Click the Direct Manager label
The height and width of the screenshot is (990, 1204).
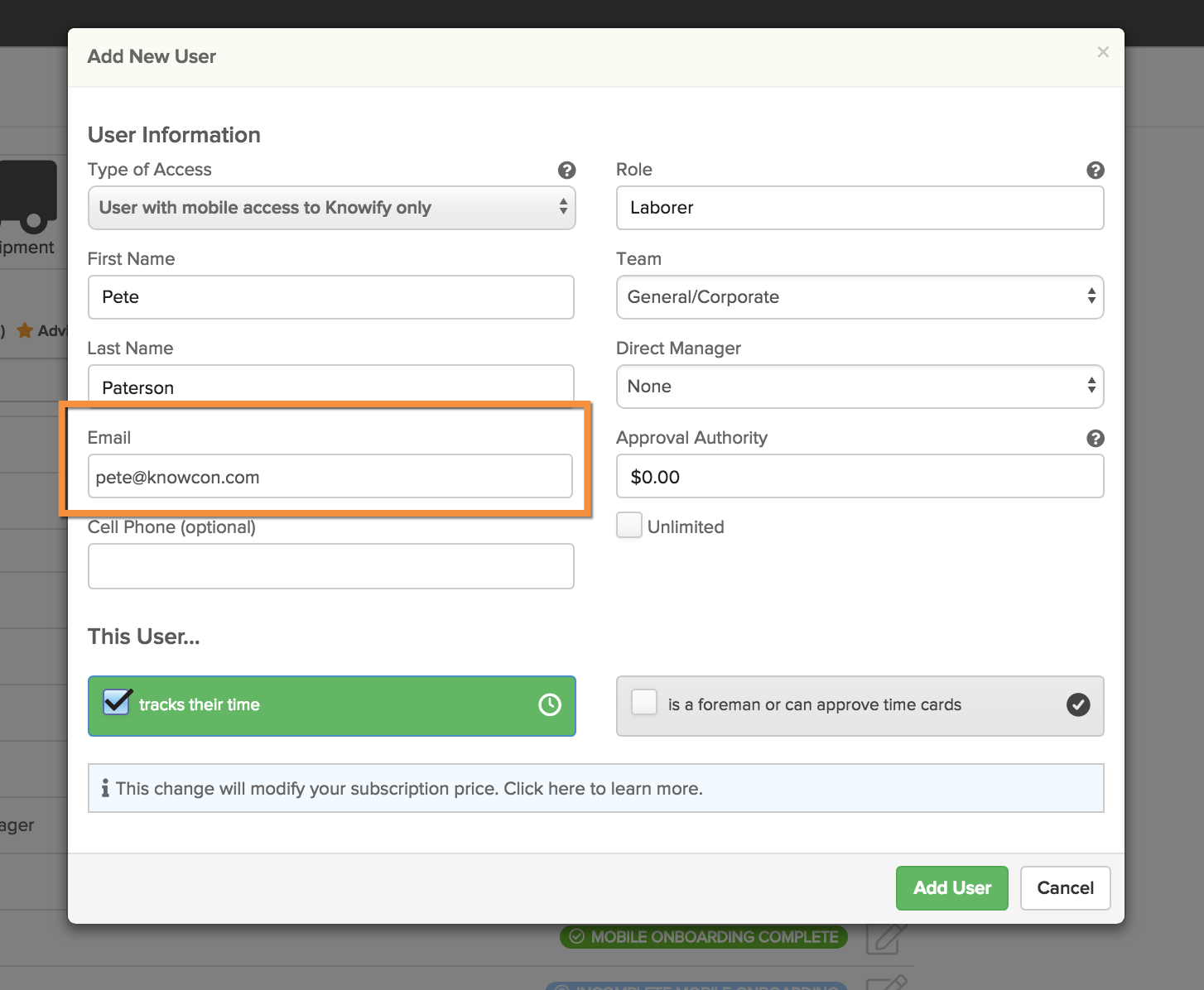click(678, 348)
